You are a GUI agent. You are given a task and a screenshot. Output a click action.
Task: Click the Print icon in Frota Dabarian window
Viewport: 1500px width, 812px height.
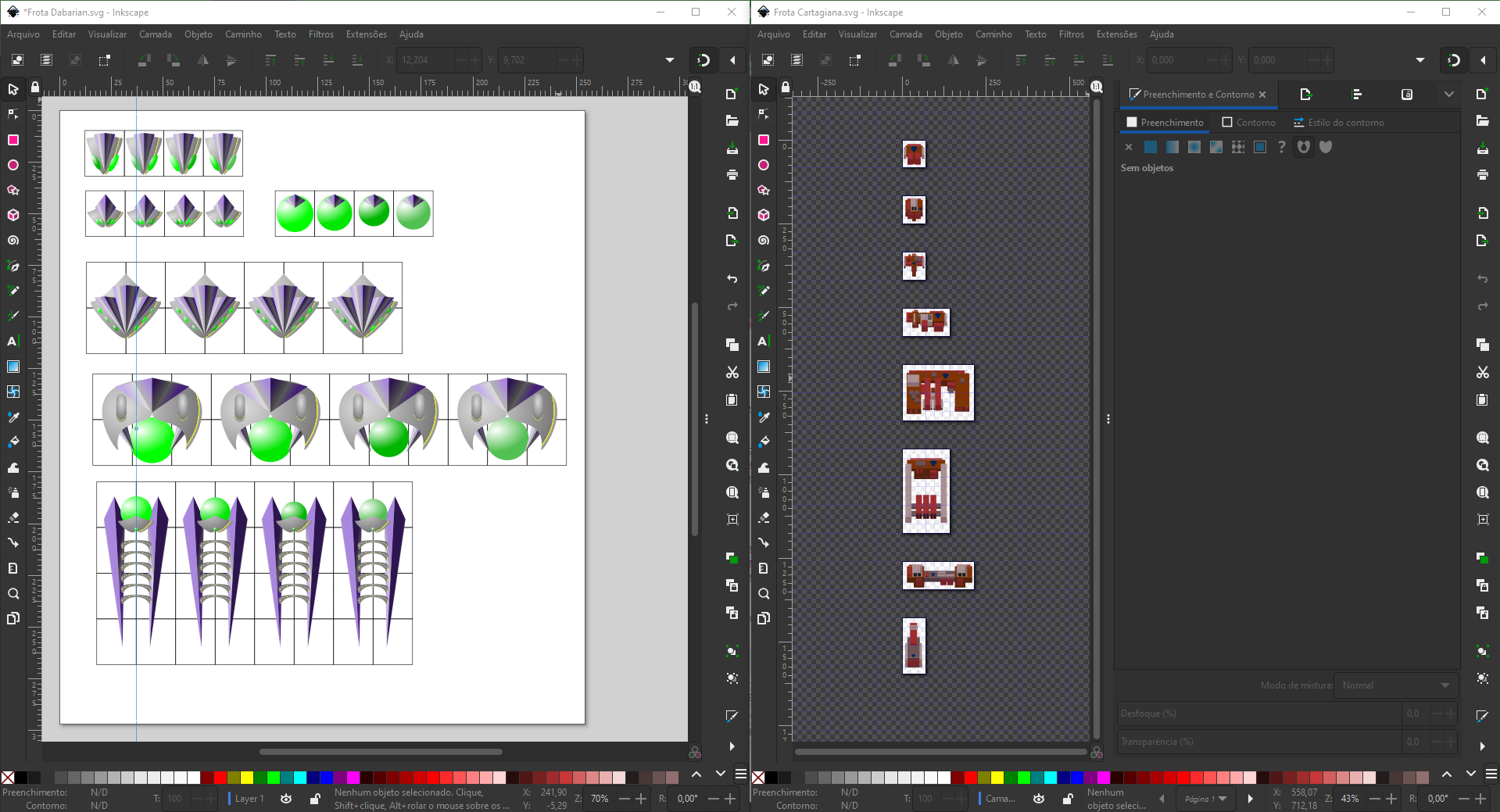[x=732, y=174]
